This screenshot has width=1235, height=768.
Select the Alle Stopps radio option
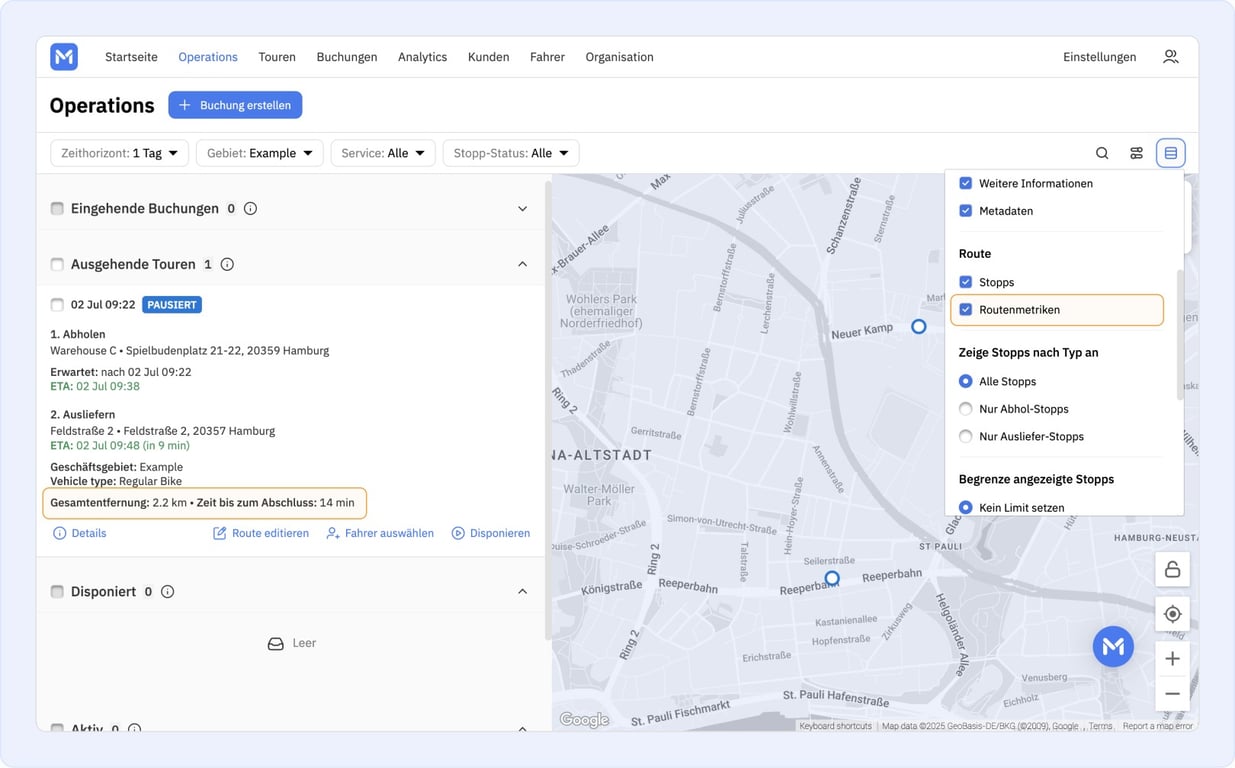[965, 381]
